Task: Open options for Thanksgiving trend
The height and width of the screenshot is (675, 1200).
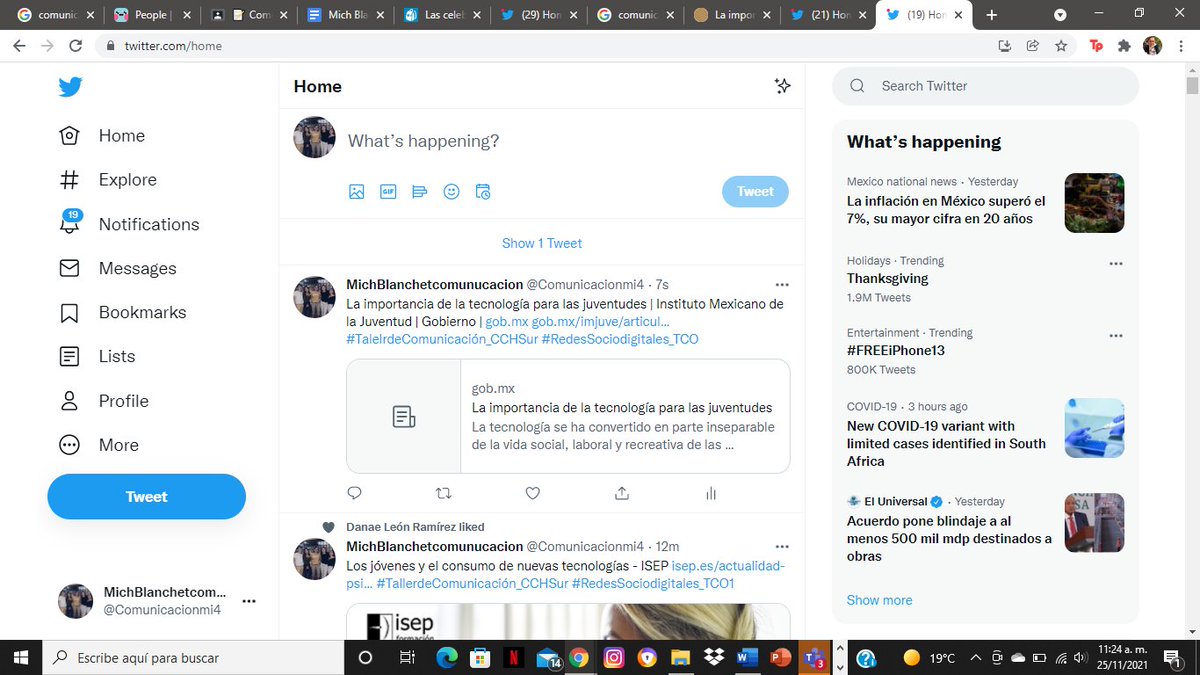Action: [1116, 264]
